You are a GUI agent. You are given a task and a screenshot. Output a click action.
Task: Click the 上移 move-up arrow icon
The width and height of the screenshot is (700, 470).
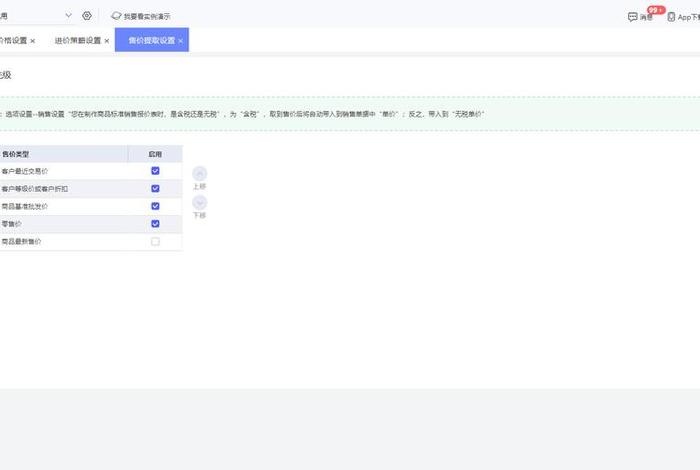coord(199,174)
